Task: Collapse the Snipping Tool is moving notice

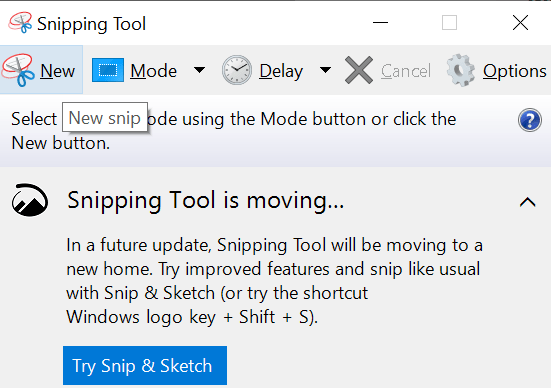Action: coord(527,202)
